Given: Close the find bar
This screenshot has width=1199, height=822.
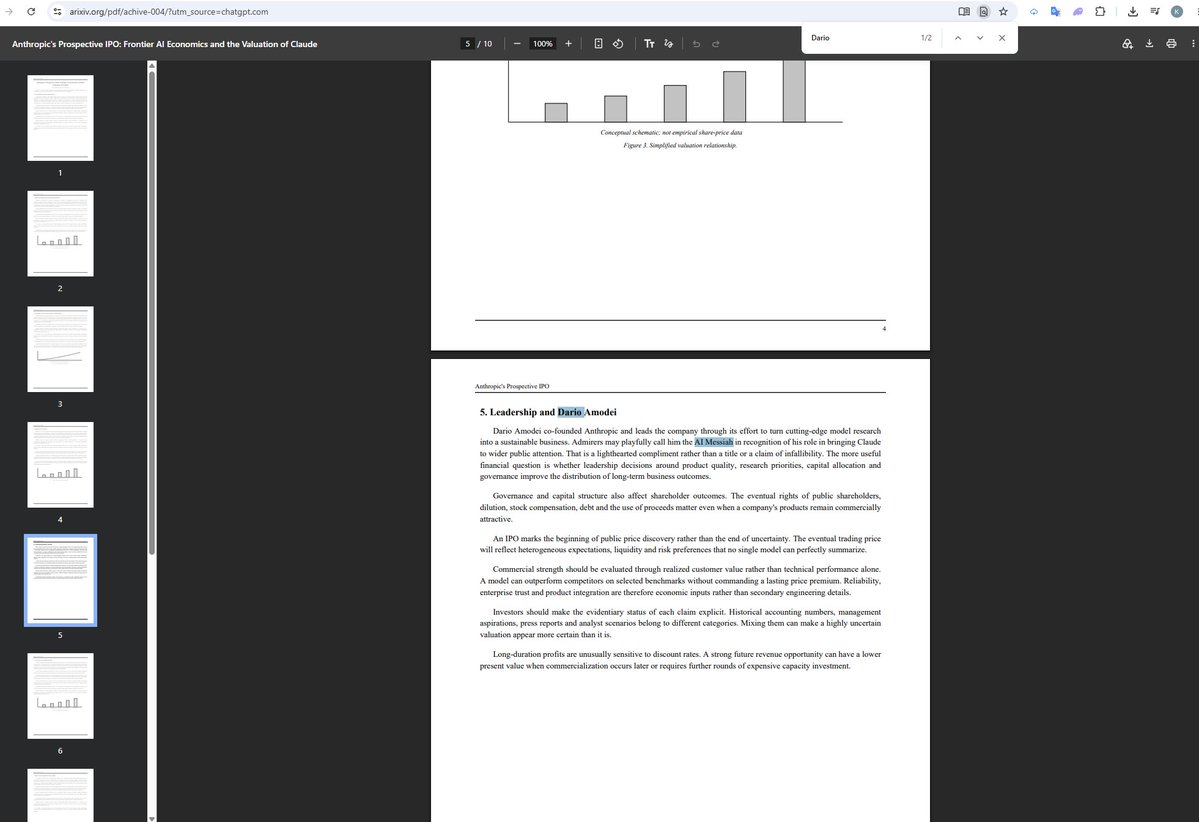Looking at the screenshot, I should point(1002,37).
